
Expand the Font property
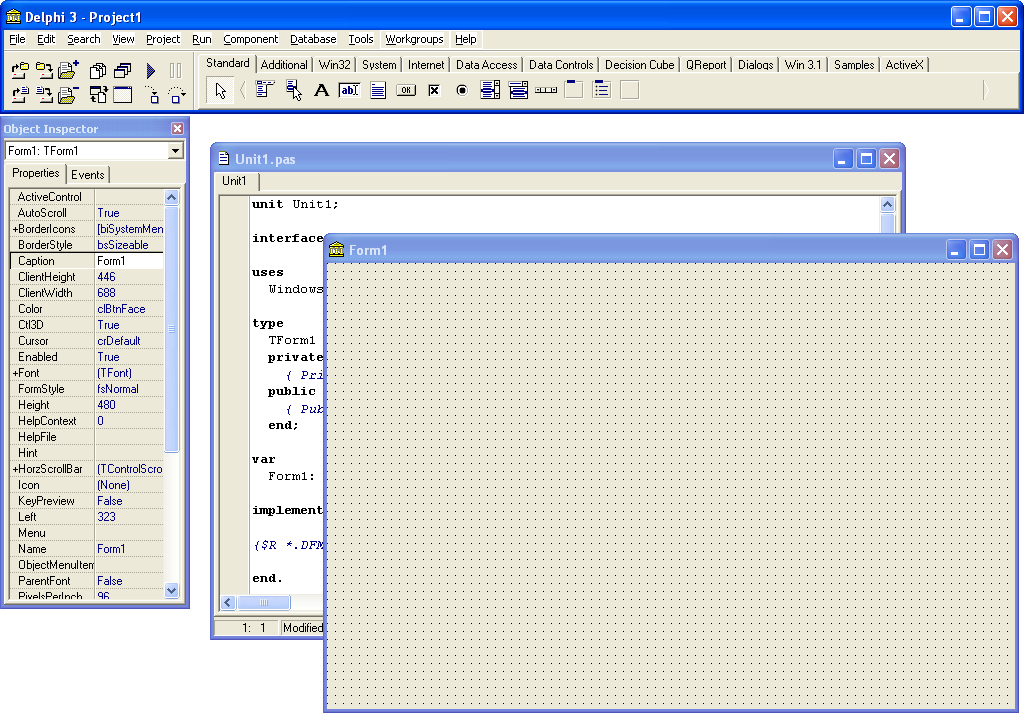pyautogui.click(x=14, y=373)
